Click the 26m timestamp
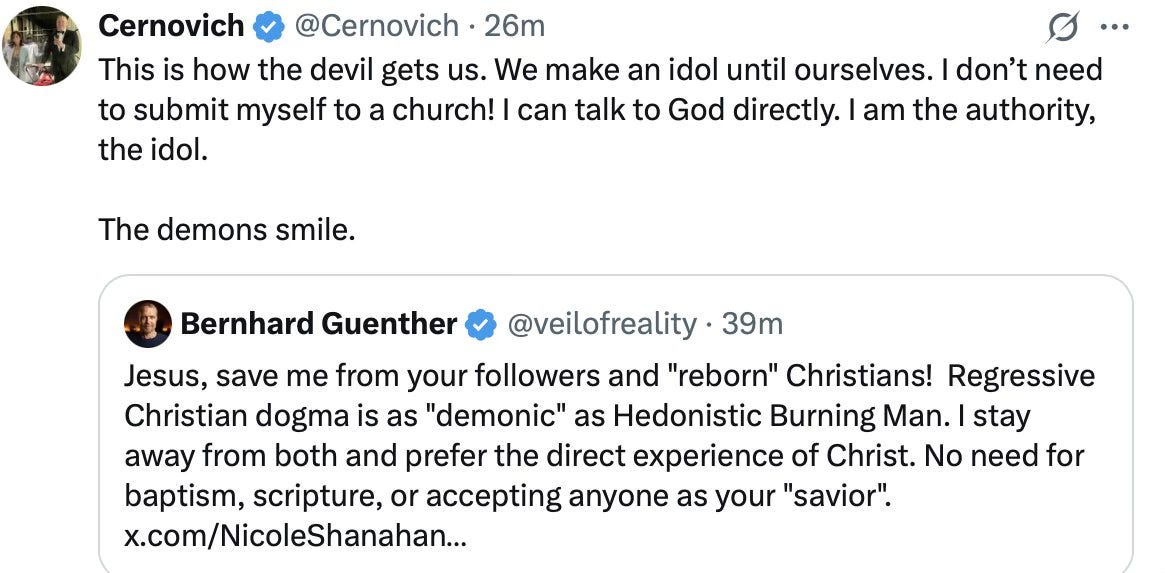 click(515, 26)
